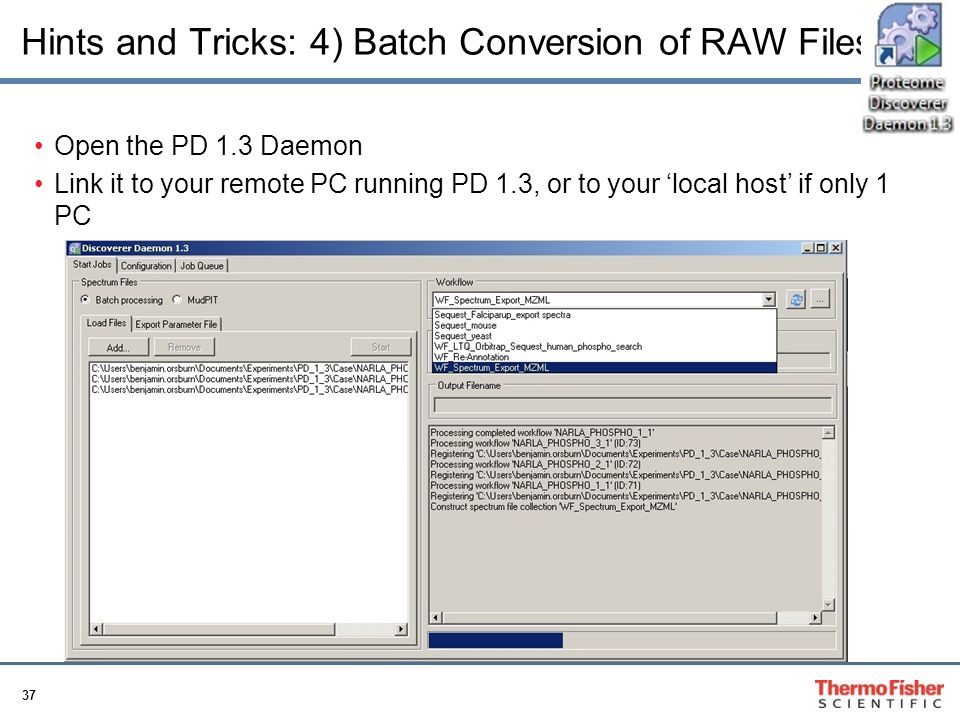The width and height of the screenshot is (960, 720).
Task: Open the Proteome Discoverer Daemon 1.3 shortcut icon
Action: click(908, 66)
